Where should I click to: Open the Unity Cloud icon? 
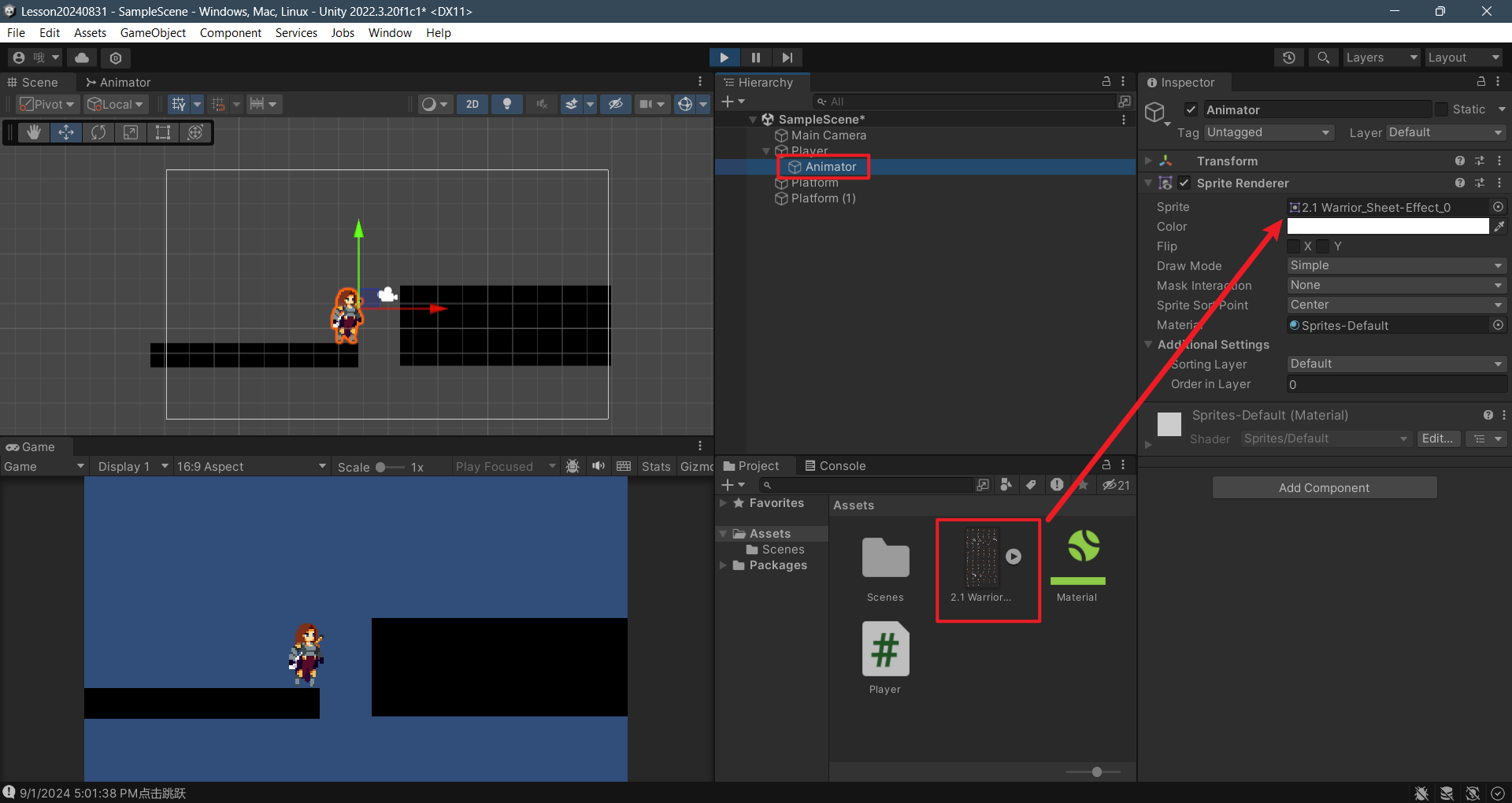82,57
